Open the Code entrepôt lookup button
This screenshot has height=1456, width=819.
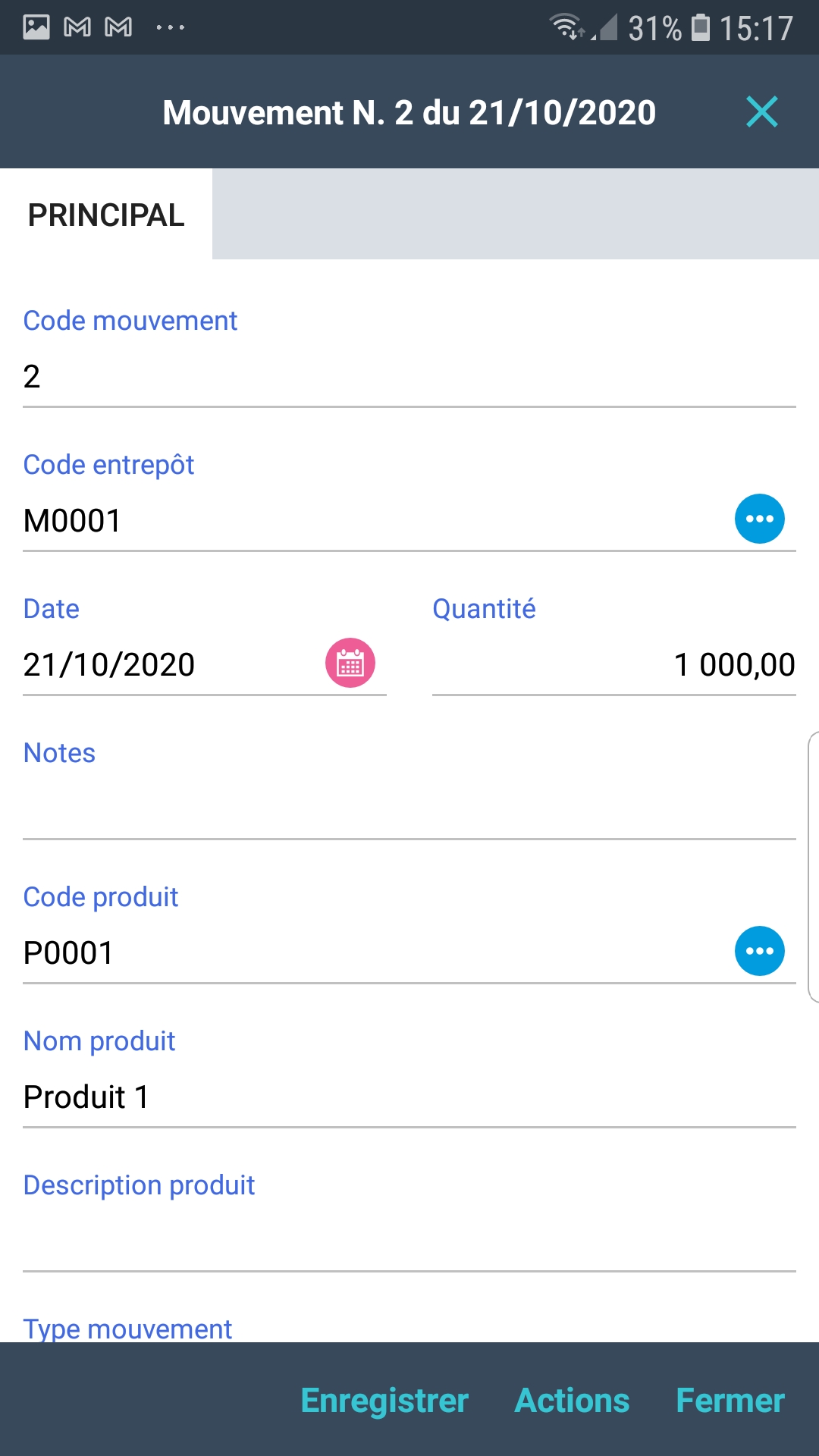[x=759, y=519]
